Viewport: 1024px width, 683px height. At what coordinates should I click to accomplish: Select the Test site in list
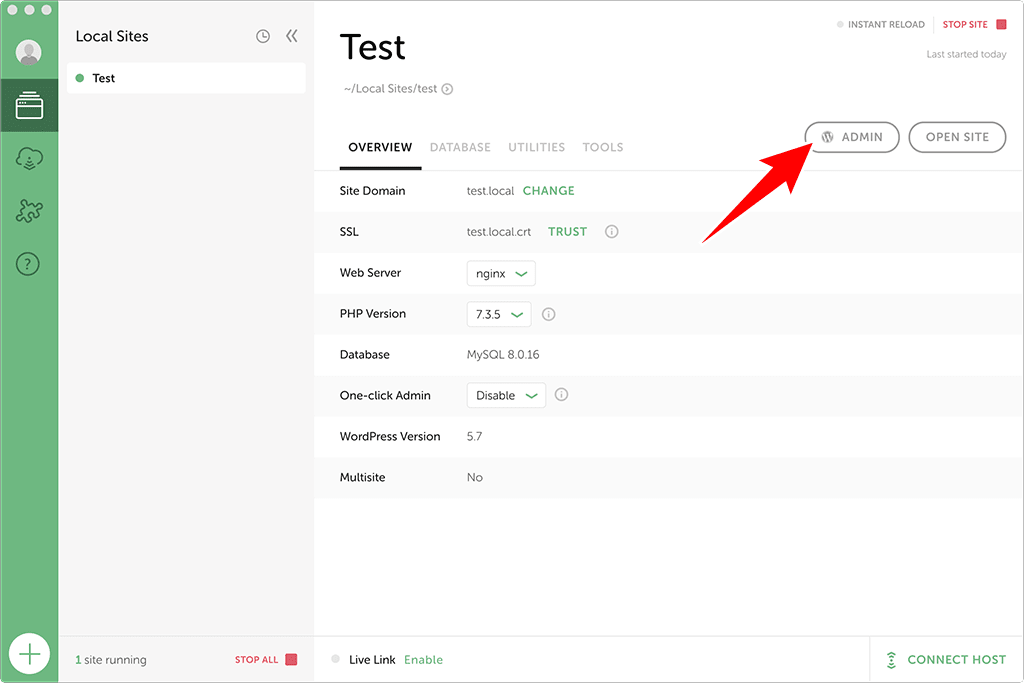coord(186,78)
